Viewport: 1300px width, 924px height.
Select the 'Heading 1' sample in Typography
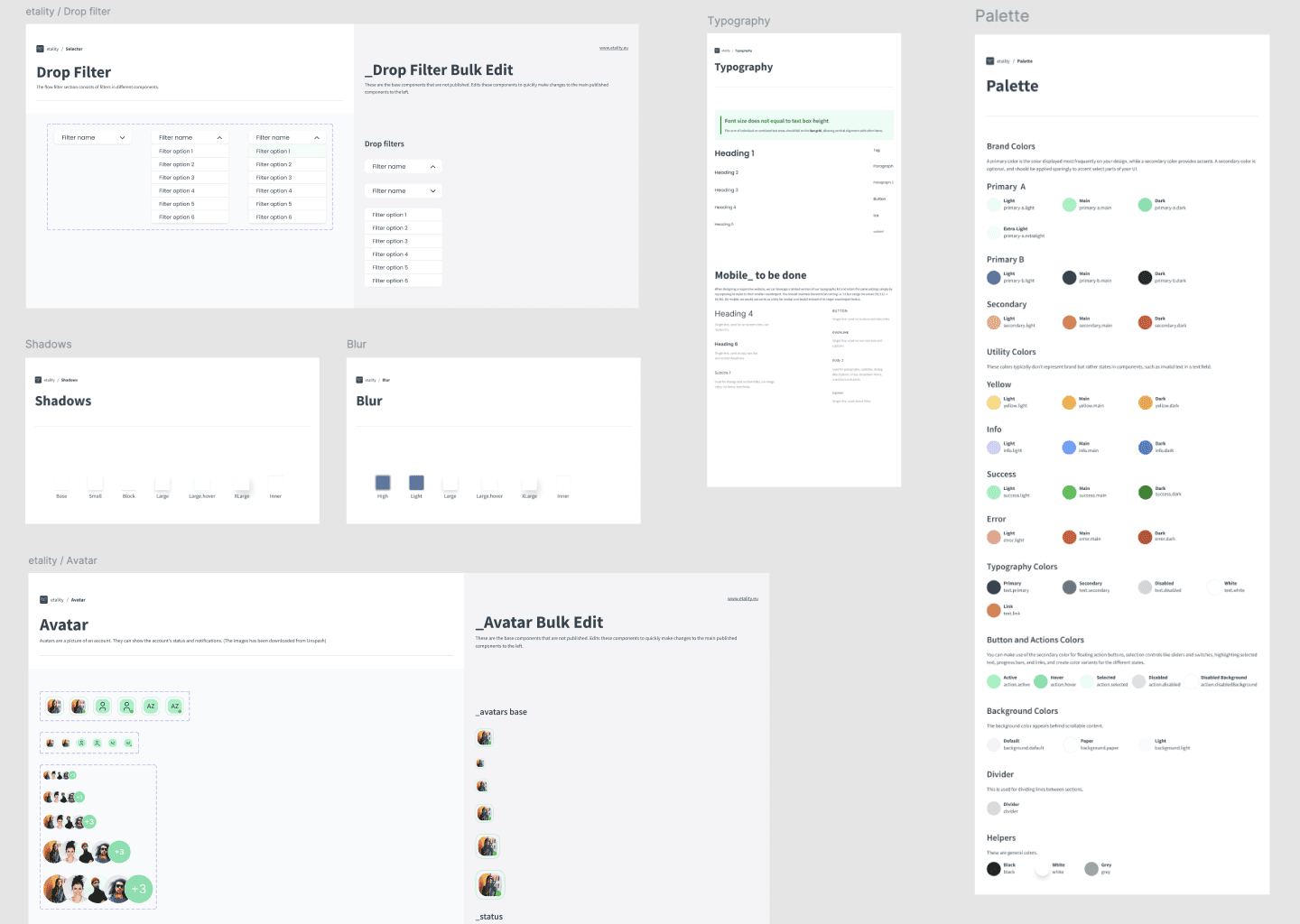[735, 153]
